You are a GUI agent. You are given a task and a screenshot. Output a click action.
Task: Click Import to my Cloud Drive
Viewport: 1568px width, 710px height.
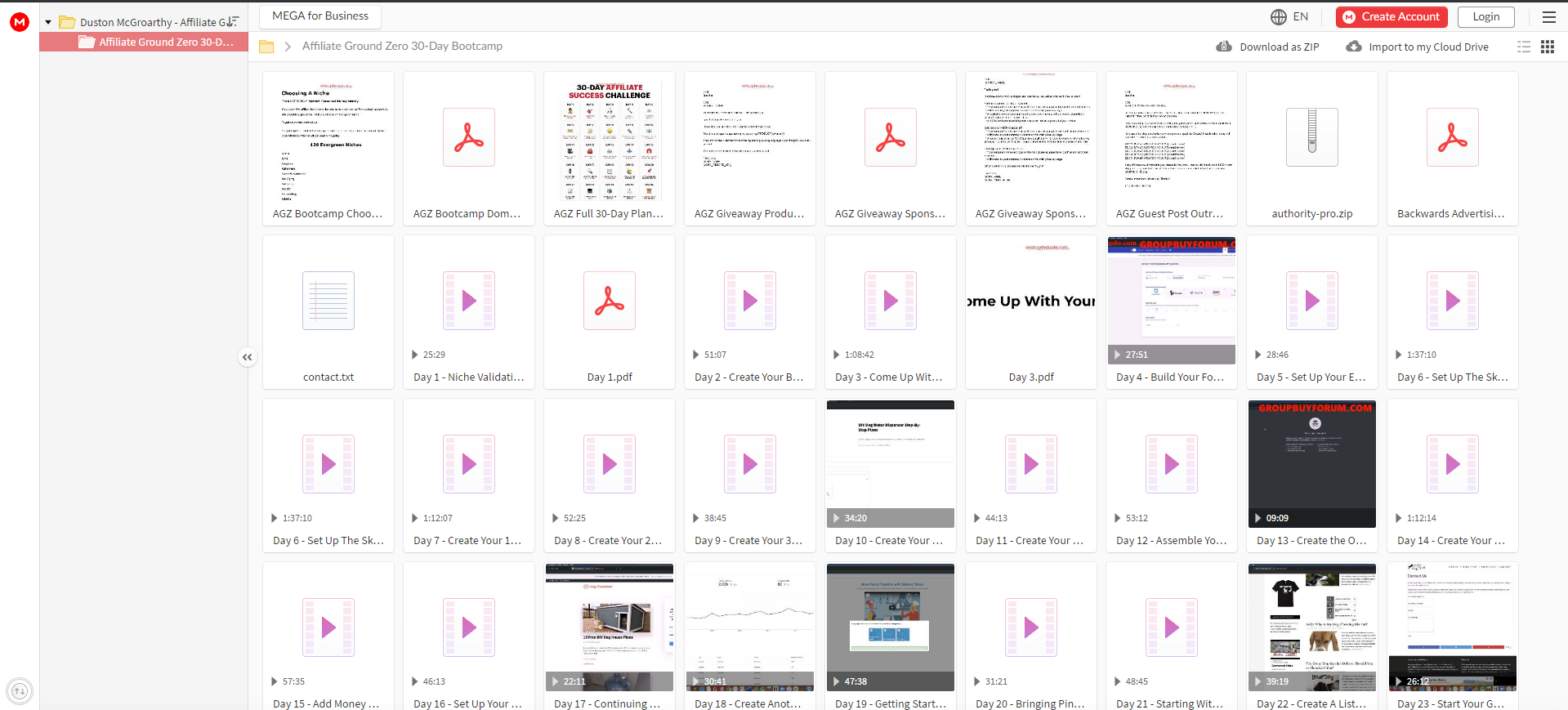tap(1417, 47)
